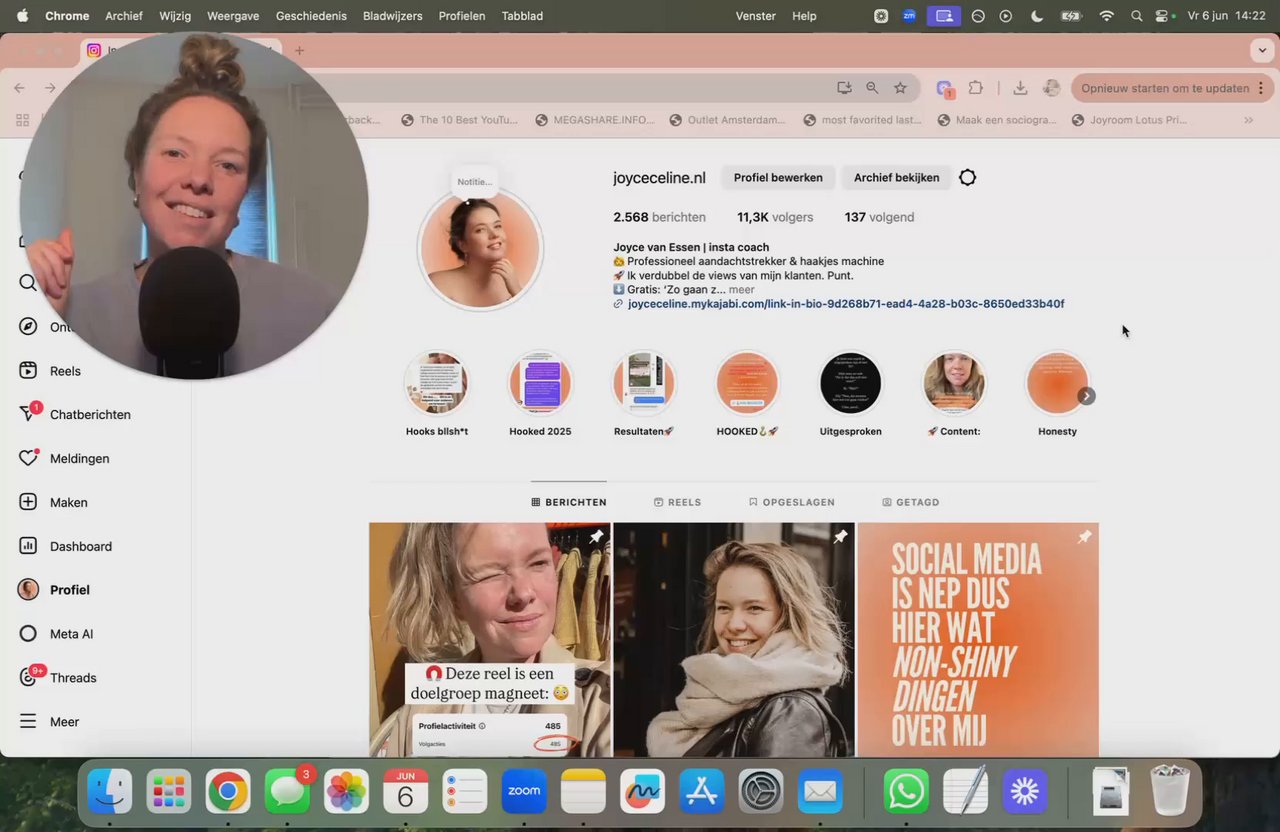Image resolution: width=1280 pixels, height=832 pixels.
Task: Launch WhatsApp from the Dock
Action: [906, 793]
